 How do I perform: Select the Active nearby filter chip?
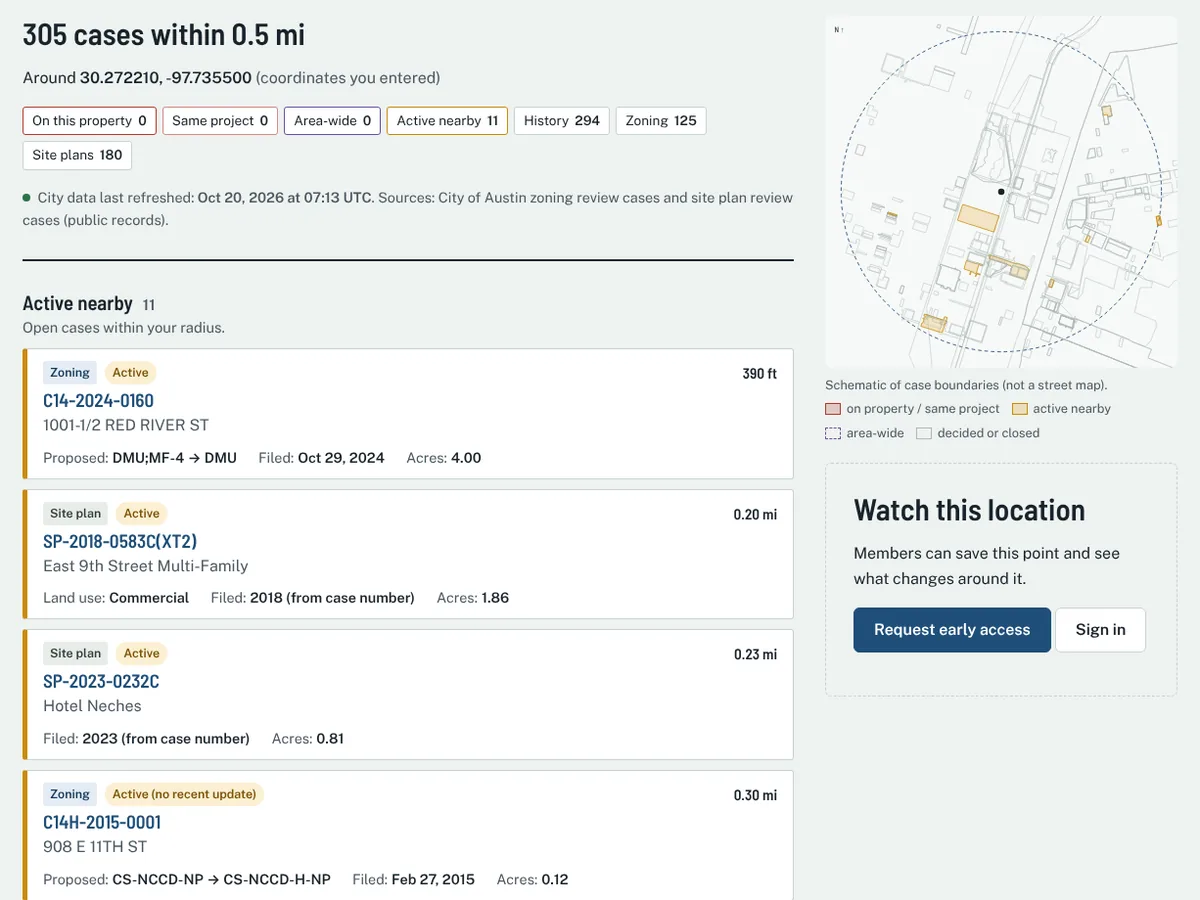tap(447, 121)
